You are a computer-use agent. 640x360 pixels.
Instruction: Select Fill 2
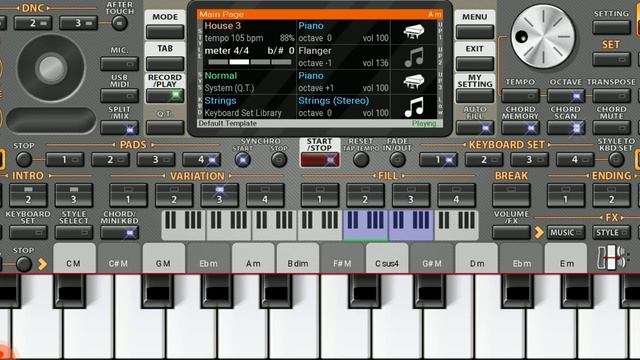tap(365, 195)
